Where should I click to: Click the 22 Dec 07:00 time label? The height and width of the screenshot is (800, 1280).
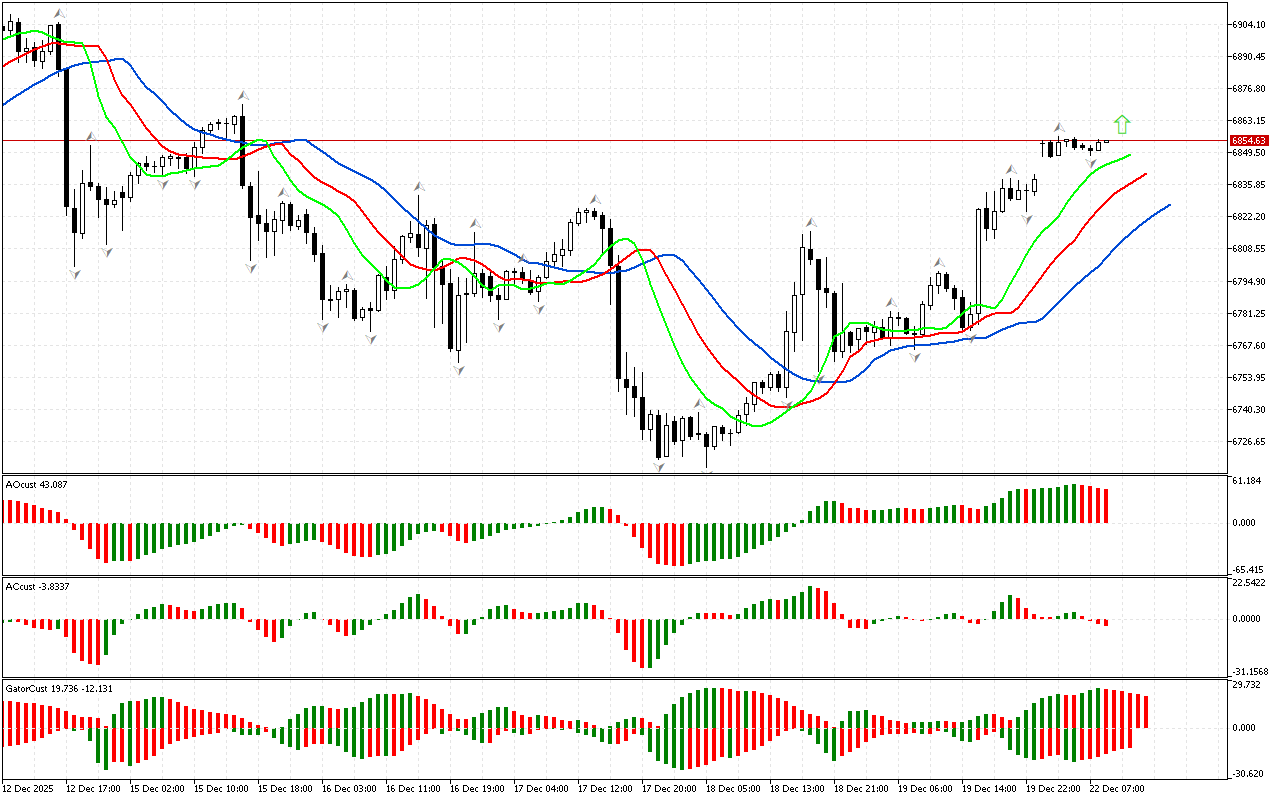1117,789
